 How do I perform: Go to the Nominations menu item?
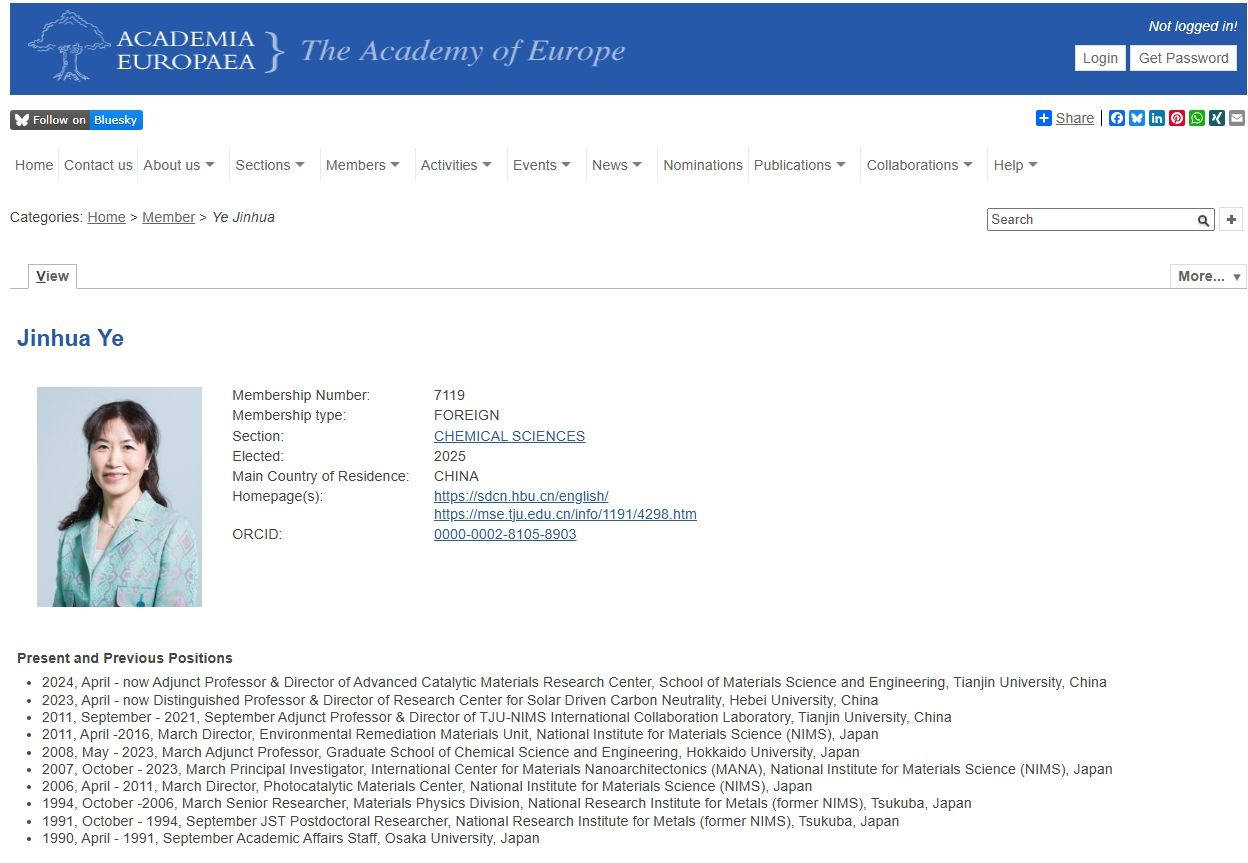click(x=703, y=165)
